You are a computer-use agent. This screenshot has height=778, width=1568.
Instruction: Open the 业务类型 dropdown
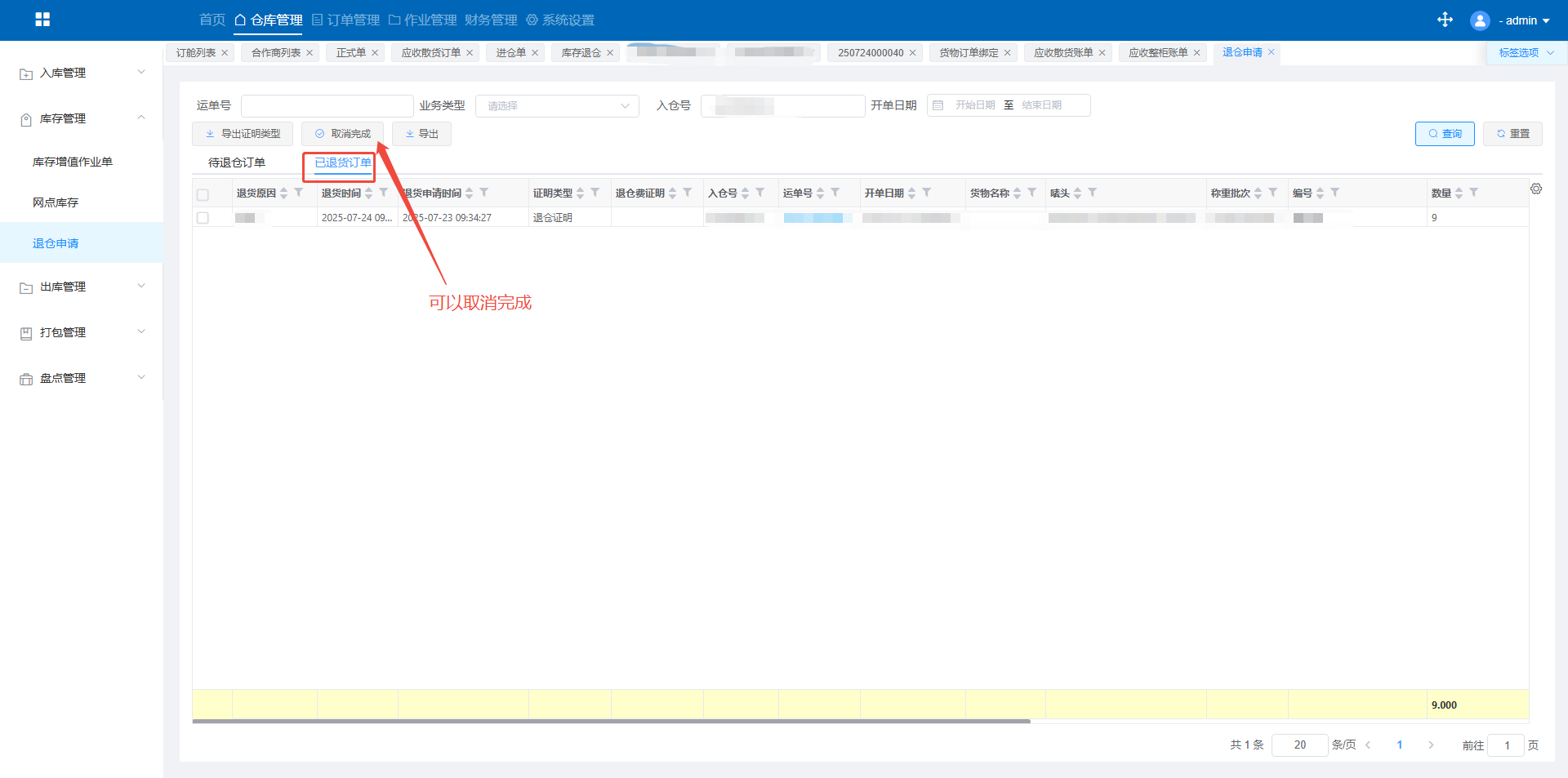pyautogui.click(x=557, y=106)
